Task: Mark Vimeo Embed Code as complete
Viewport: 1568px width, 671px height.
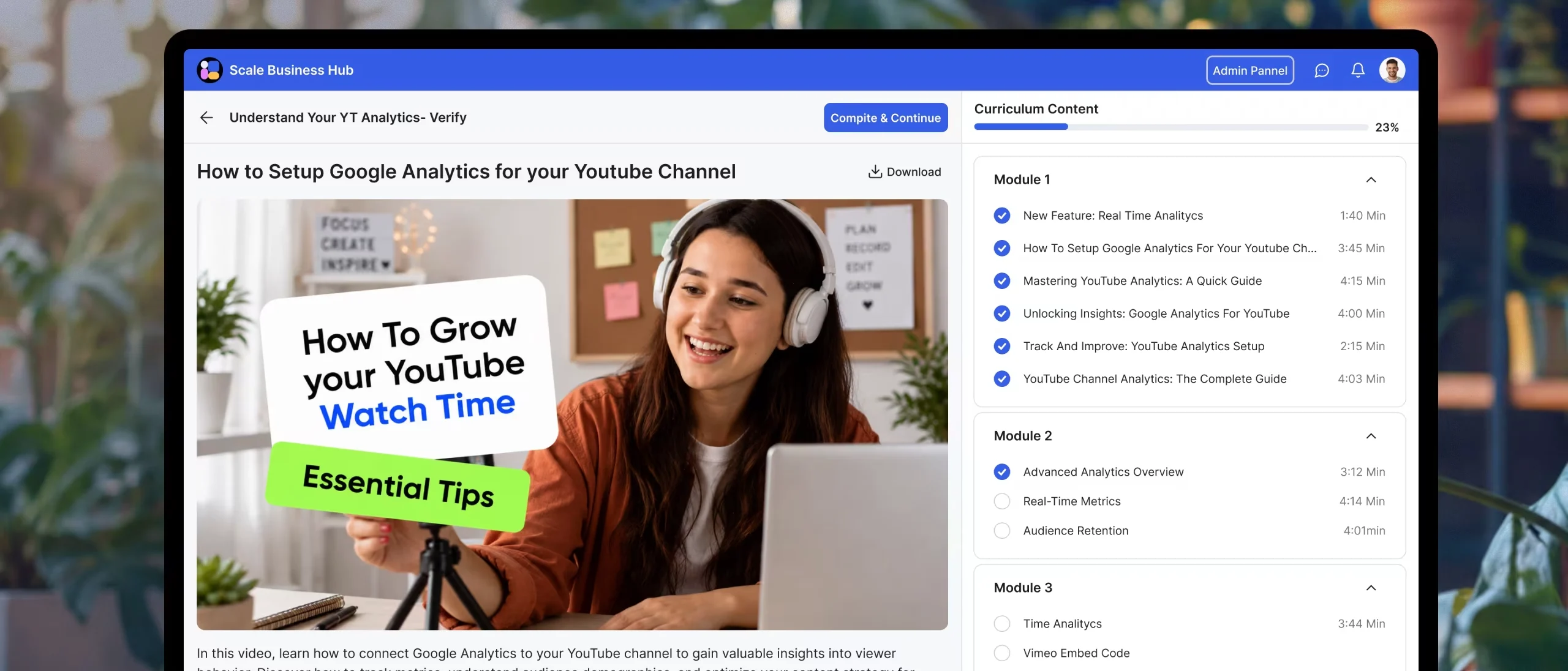Action: 1002,653
